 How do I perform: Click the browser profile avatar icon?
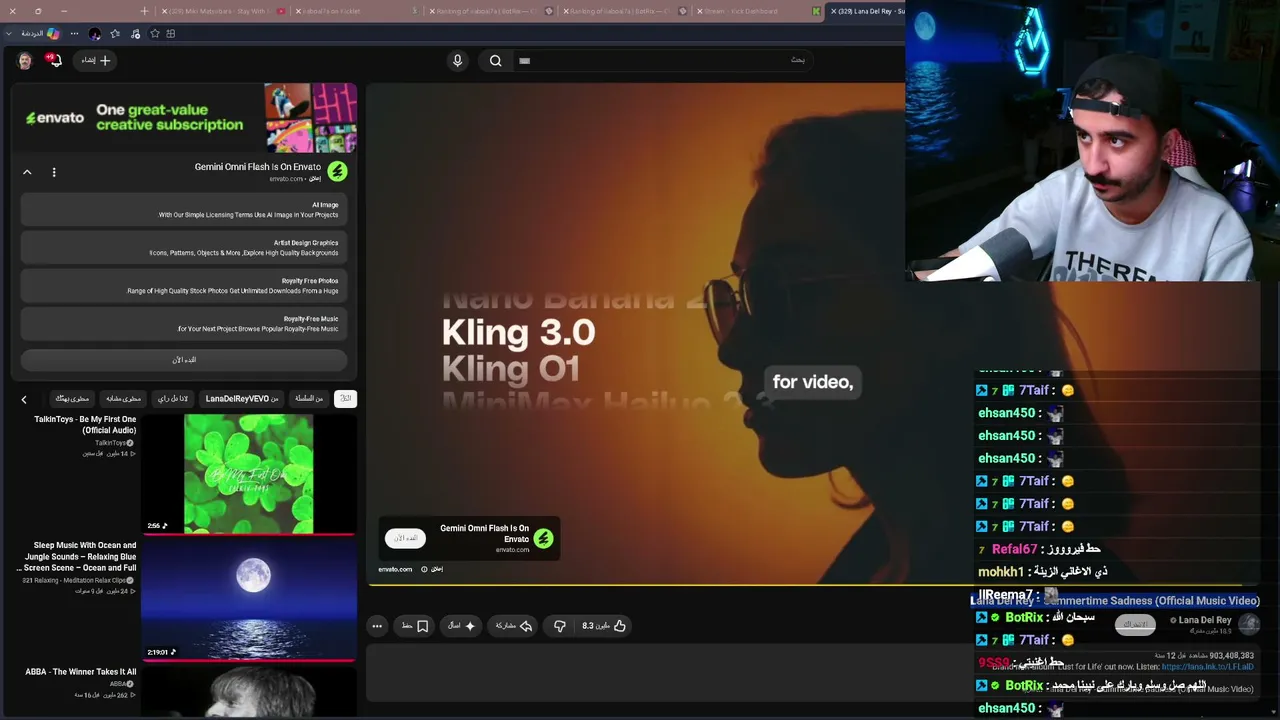95,34
